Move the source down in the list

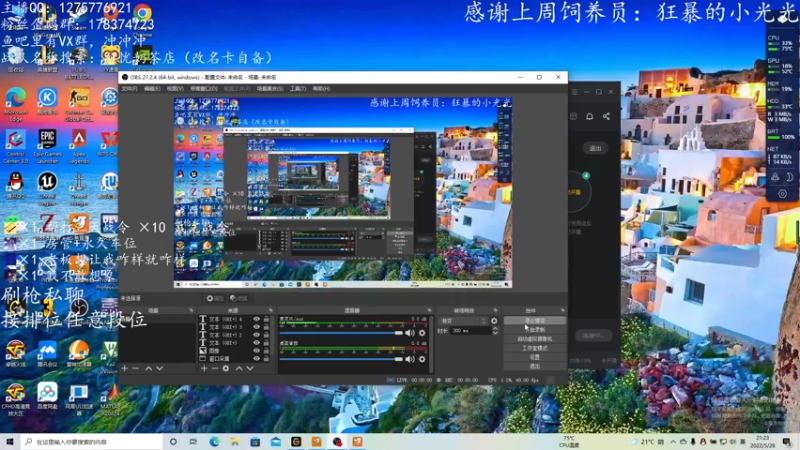[x=250, y=368]
